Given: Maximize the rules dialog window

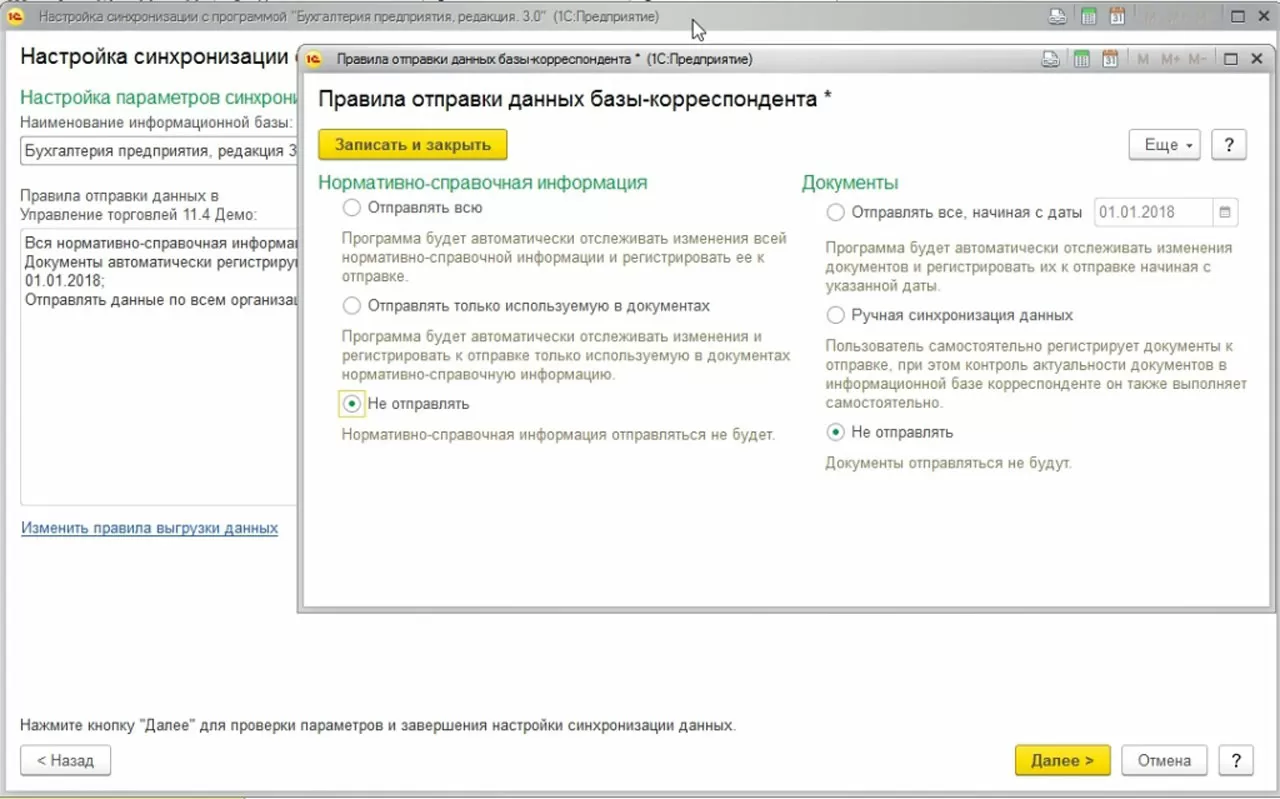Looking at the screenshot, I should click(1231, 60).
